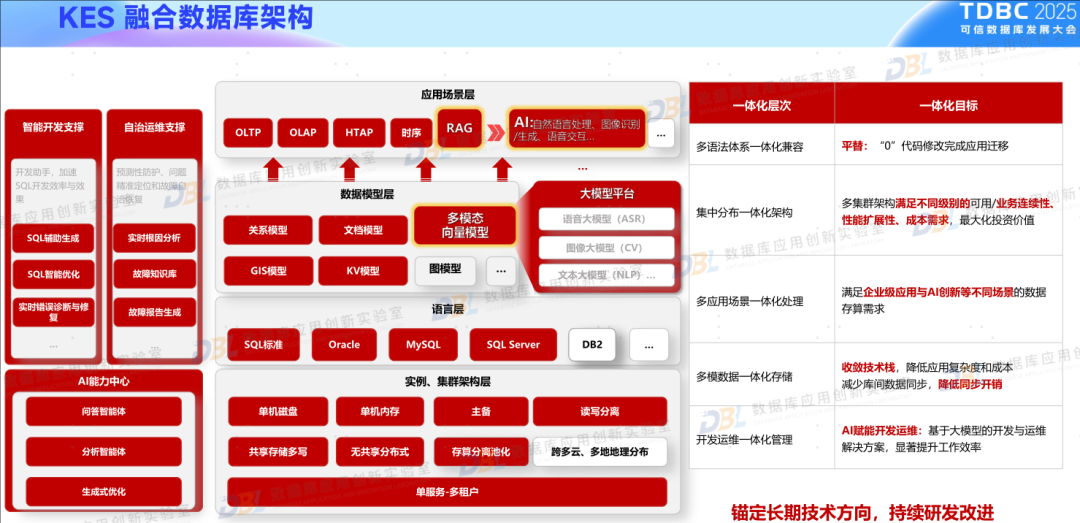Select the RAG scenario box

pyautogui.click(x=459, y=129)
